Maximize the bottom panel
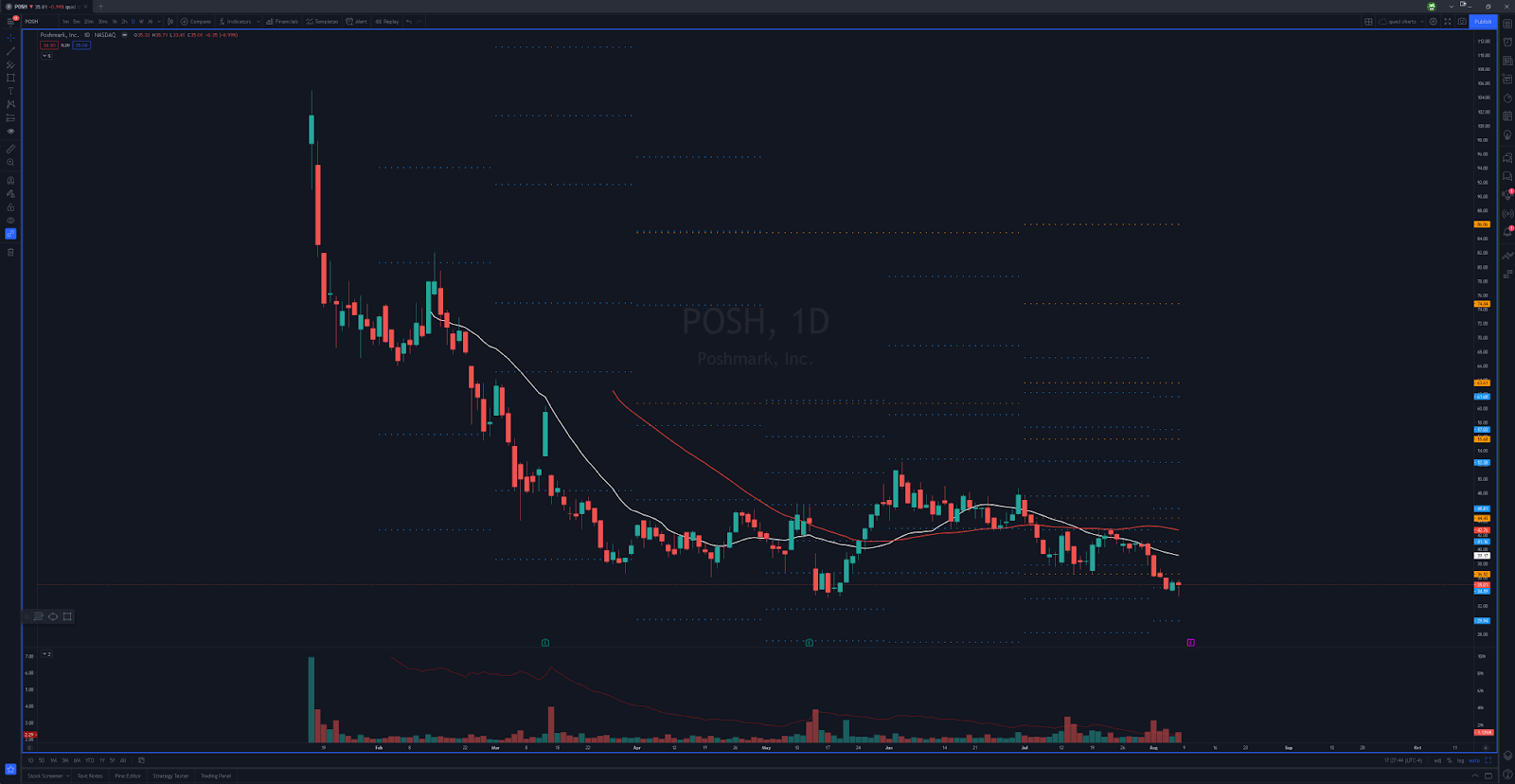Screen dimensions: 1515x784 tap(1488, 775)
